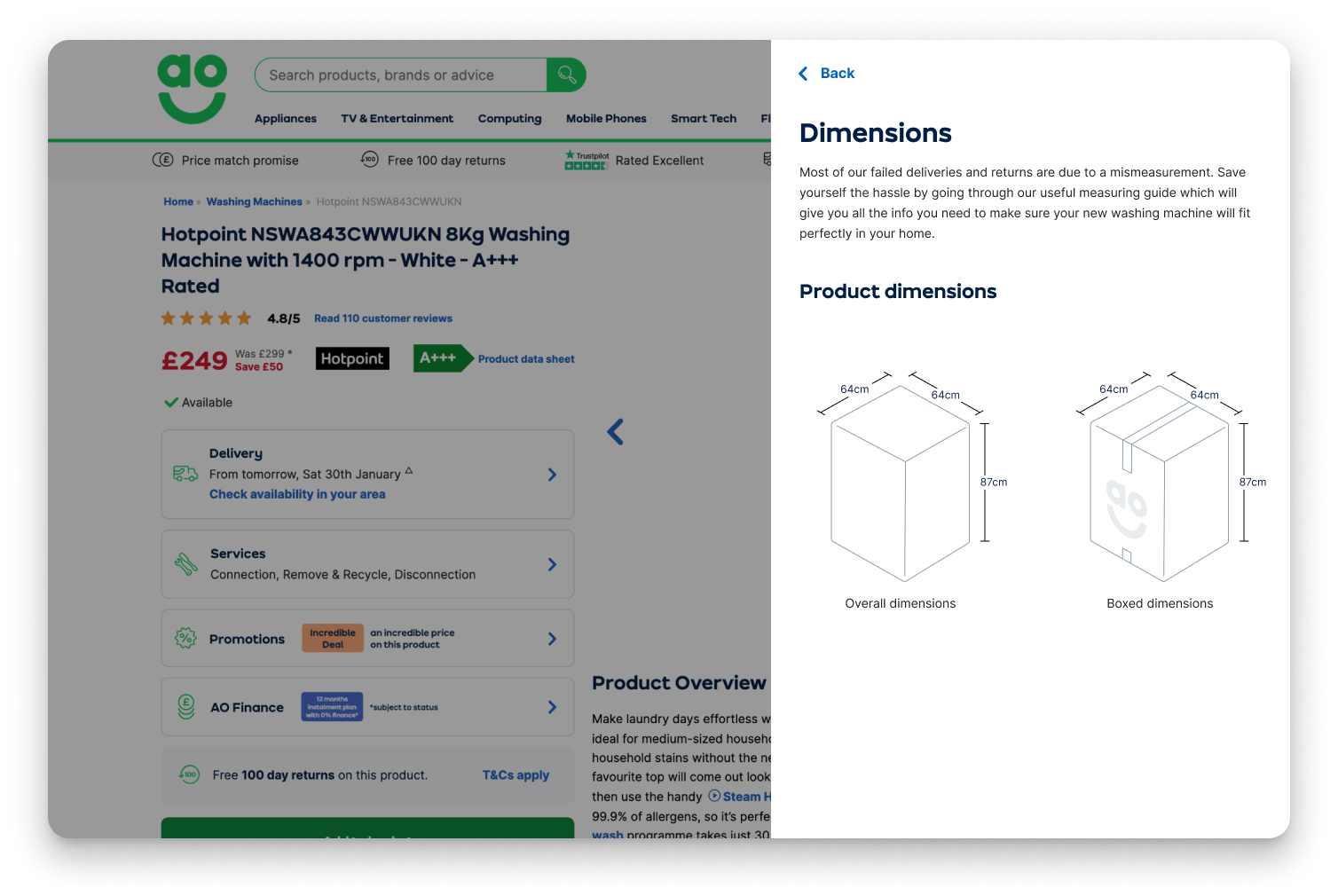Click the Promotions percent badge icon
1338x896 pixels.
pyautogui.click(x=185, y=638)
